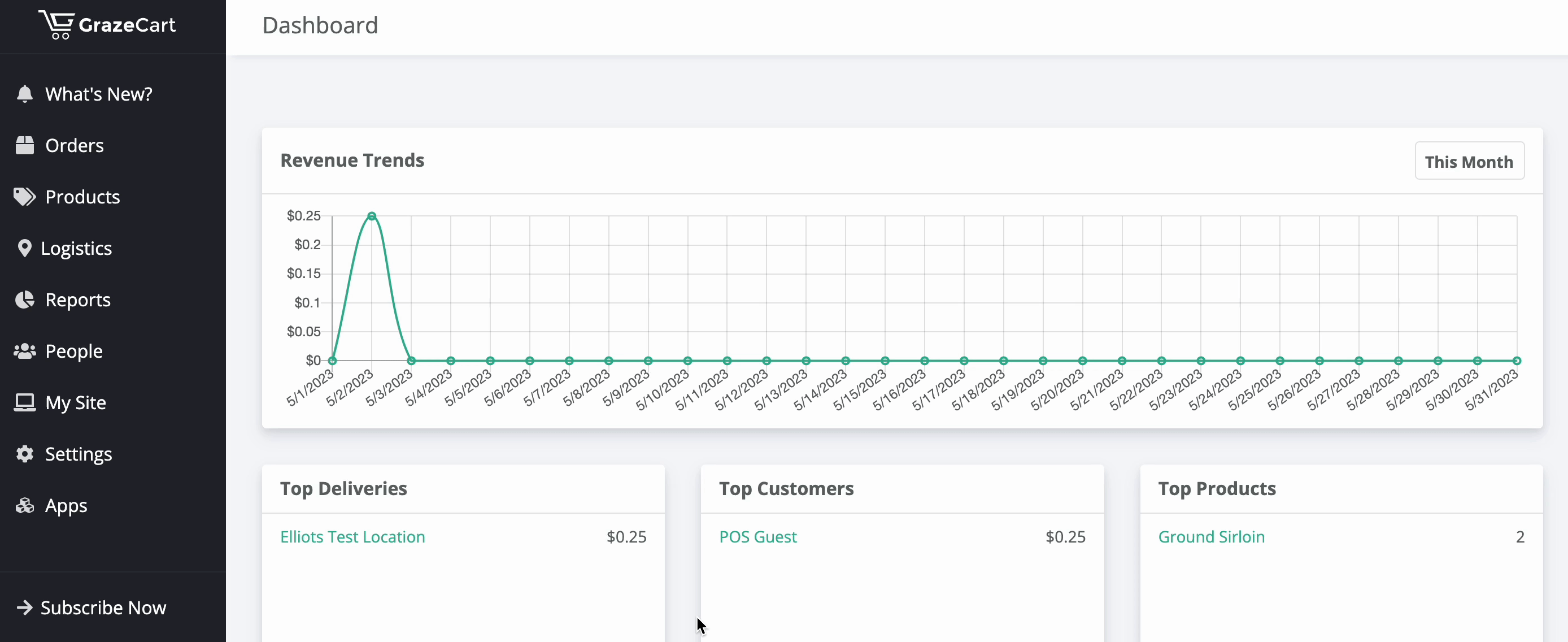Screen dimensions: 1568x642
Task: Click the arrow icon beside Subscribe Now
Action: 24,608
